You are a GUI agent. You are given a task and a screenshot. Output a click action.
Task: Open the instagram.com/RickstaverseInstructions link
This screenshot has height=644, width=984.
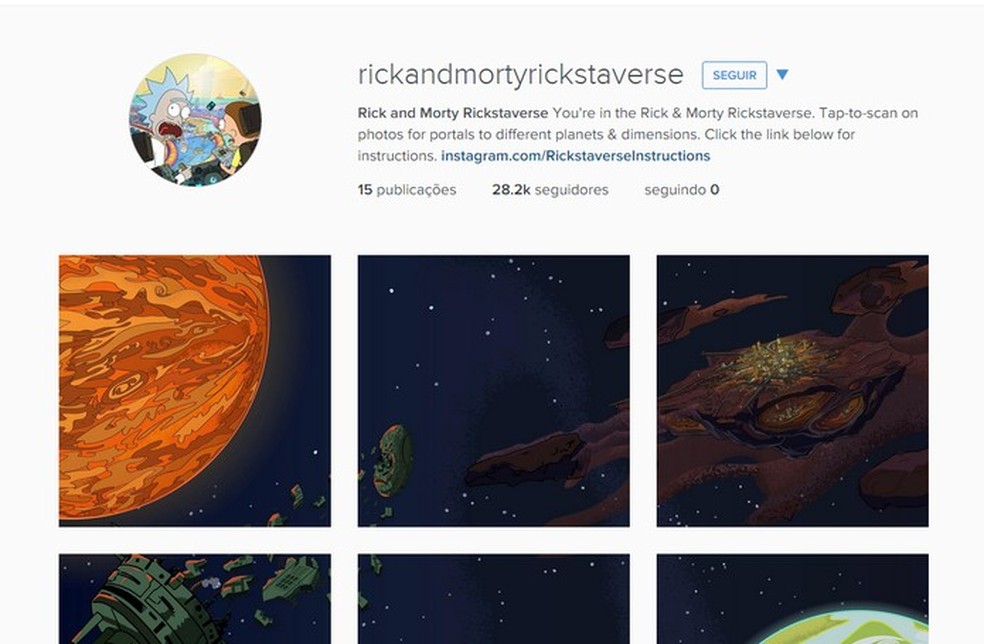click(x=575, y=156)
